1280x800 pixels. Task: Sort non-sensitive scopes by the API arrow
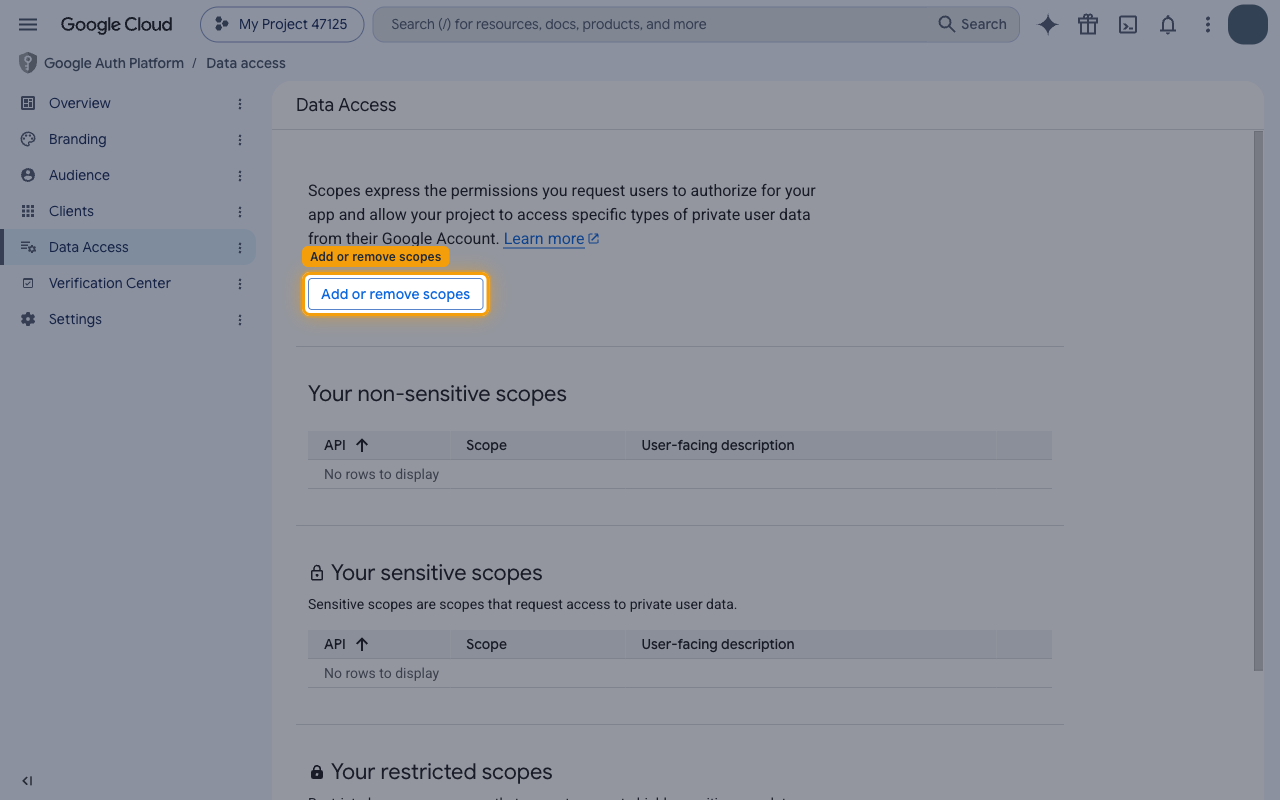(x=362, y=445)
